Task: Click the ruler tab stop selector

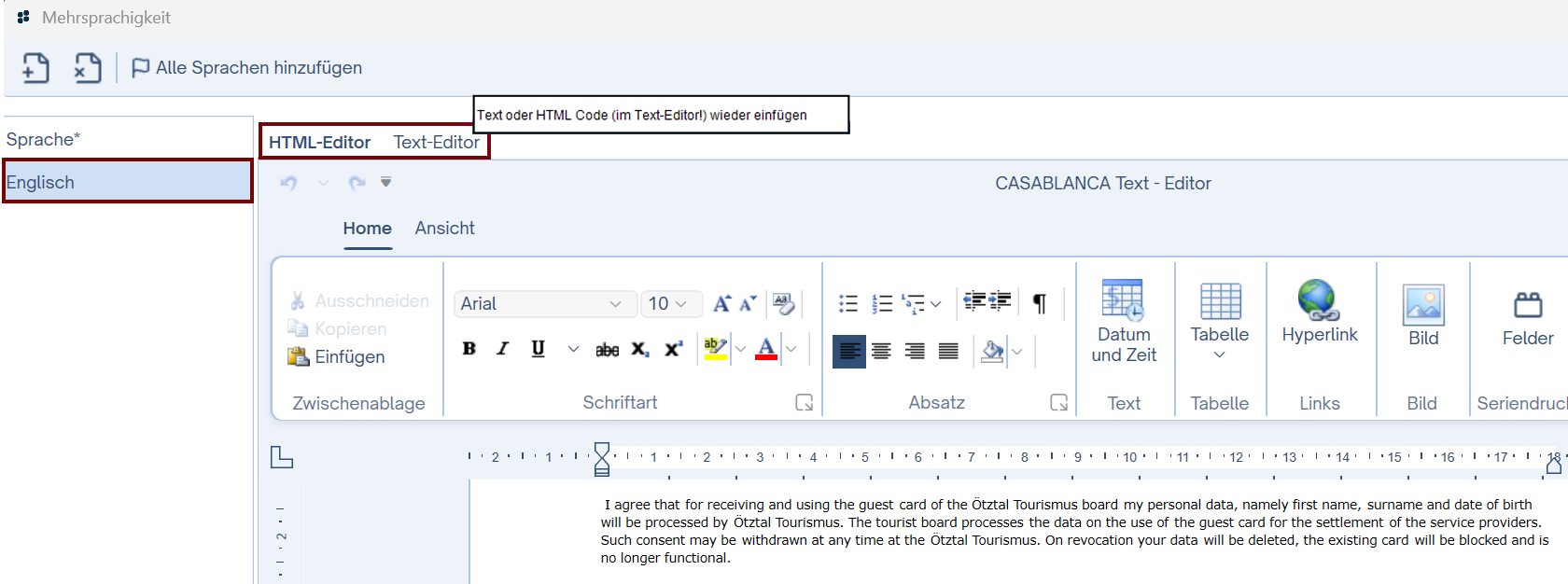Action: 281,457
